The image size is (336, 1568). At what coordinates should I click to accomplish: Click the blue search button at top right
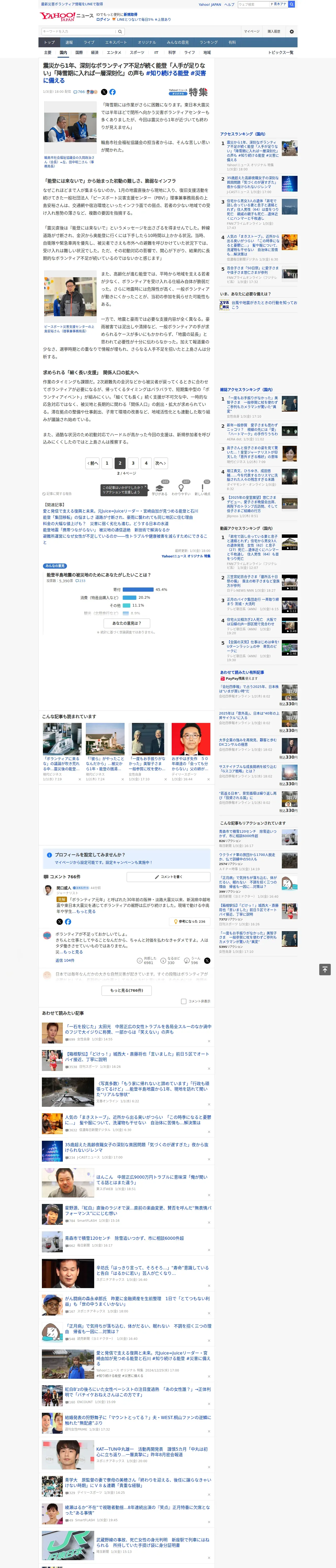(x=292, y=4)
